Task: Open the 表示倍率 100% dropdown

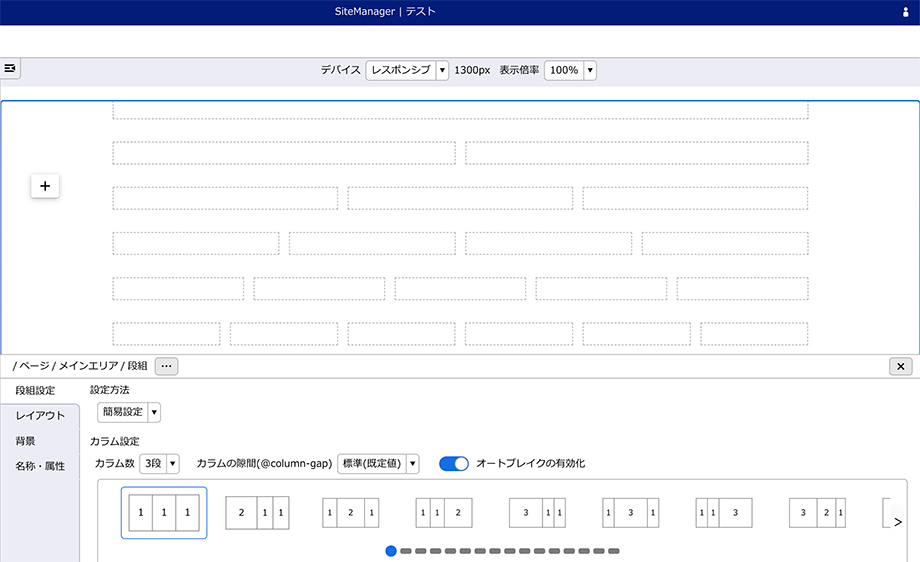Action: (x=570, y=70)
